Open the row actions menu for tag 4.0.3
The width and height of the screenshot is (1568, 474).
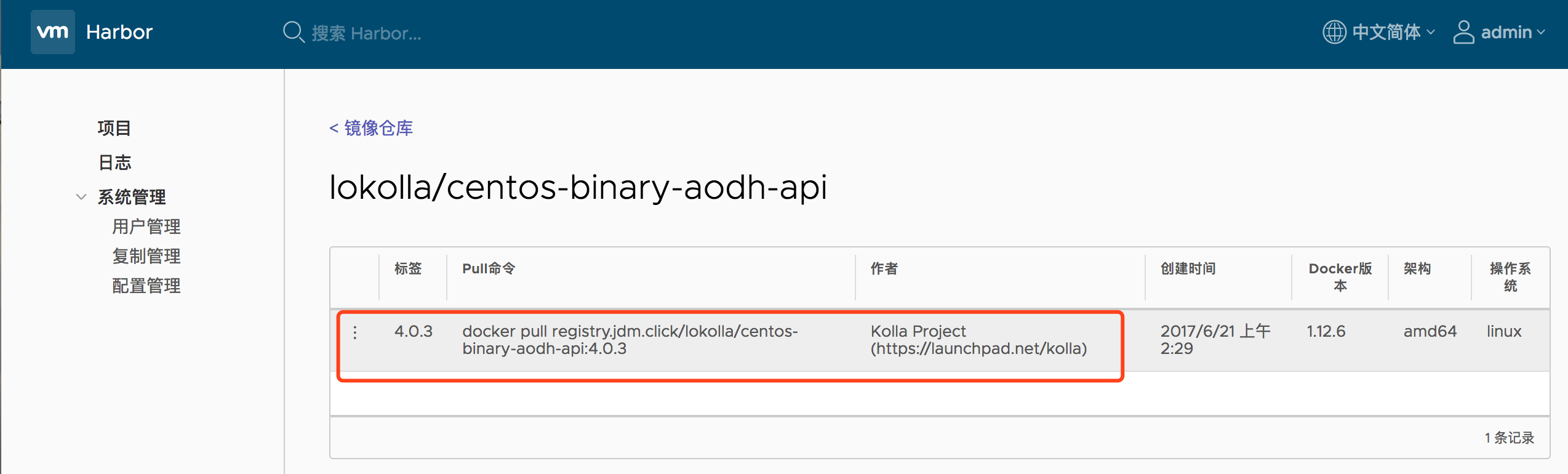pyautogui.click(x=355, y=332)
